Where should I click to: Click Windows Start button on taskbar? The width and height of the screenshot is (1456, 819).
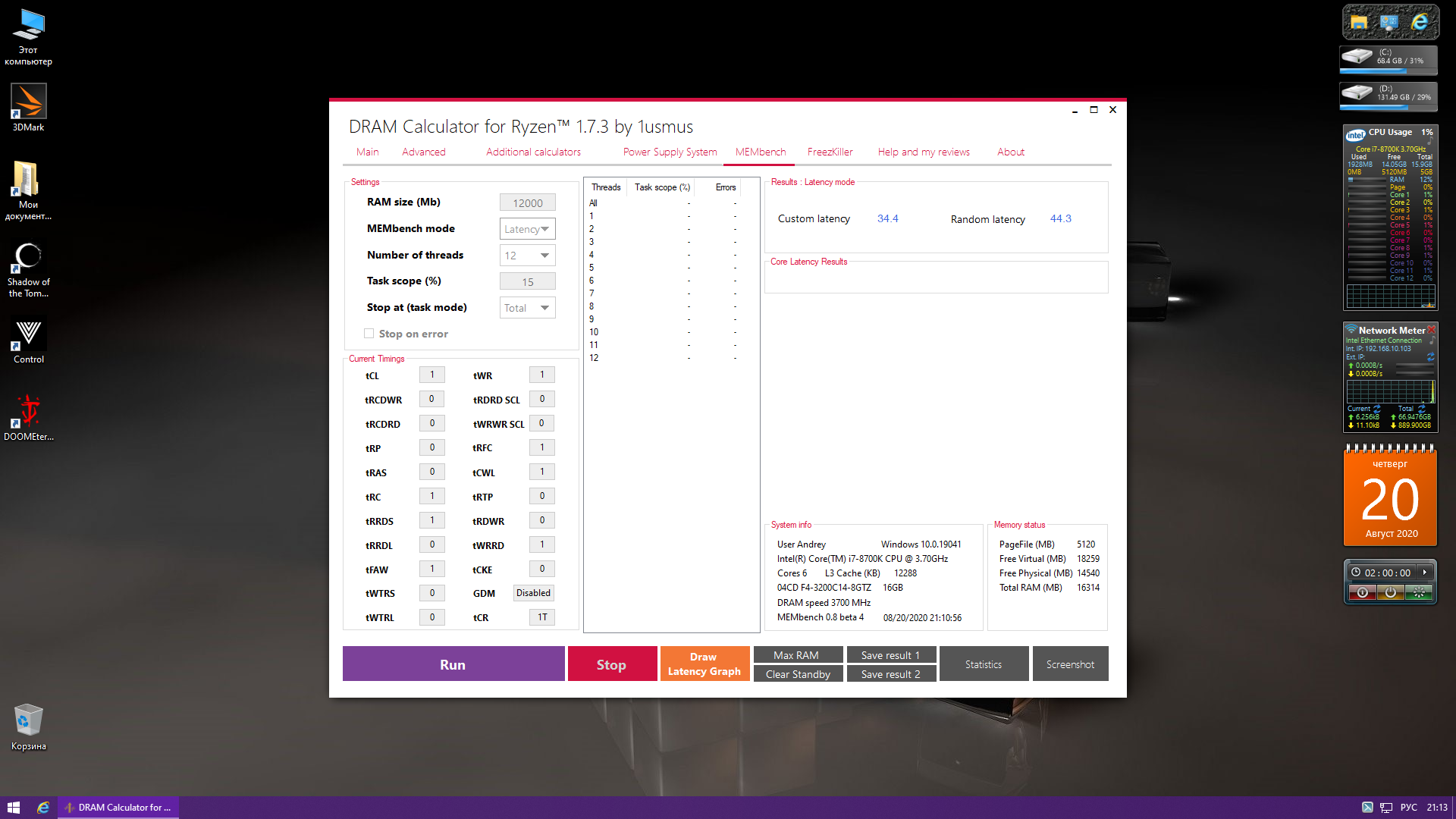[13, 808]
